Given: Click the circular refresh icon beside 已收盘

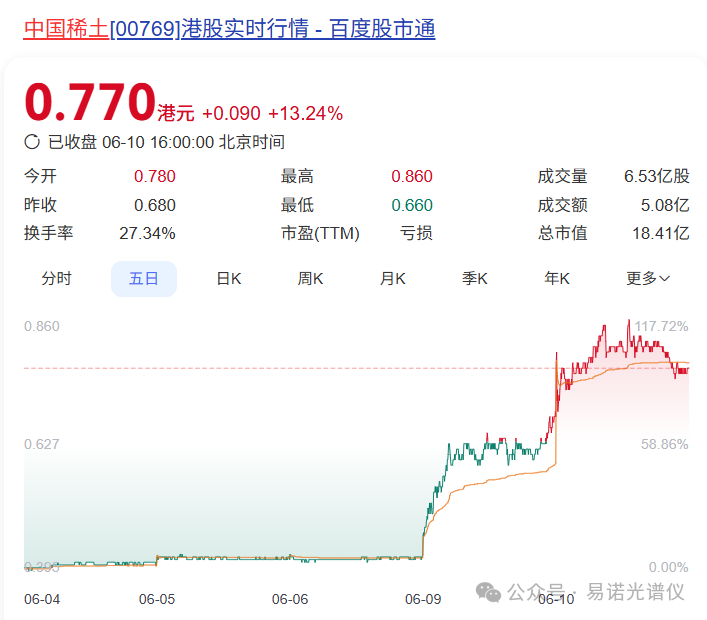Looking at the screenshot, I should point(32,142).
